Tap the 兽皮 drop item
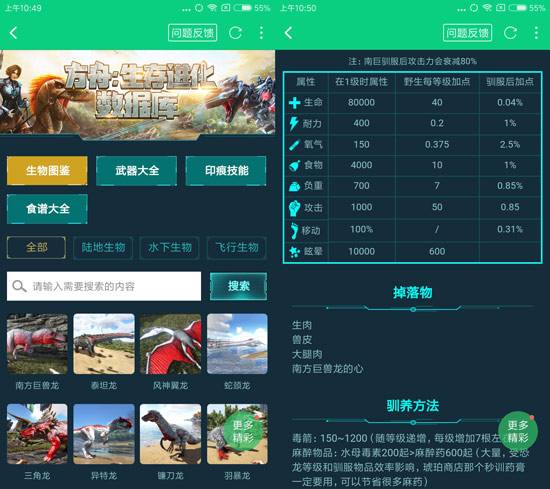Viewport: 550px width, 489px height. click(302, 340)
